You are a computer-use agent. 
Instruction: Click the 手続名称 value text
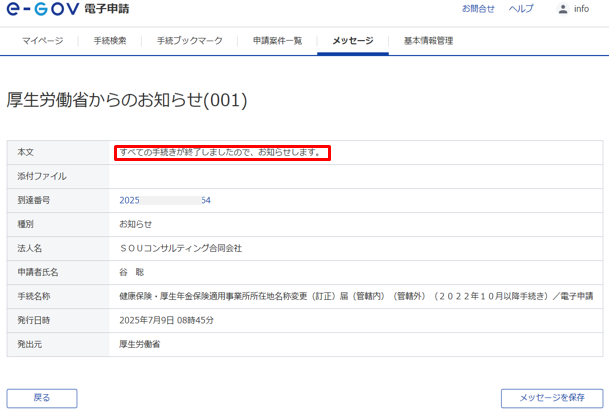[x=355, y=296]
